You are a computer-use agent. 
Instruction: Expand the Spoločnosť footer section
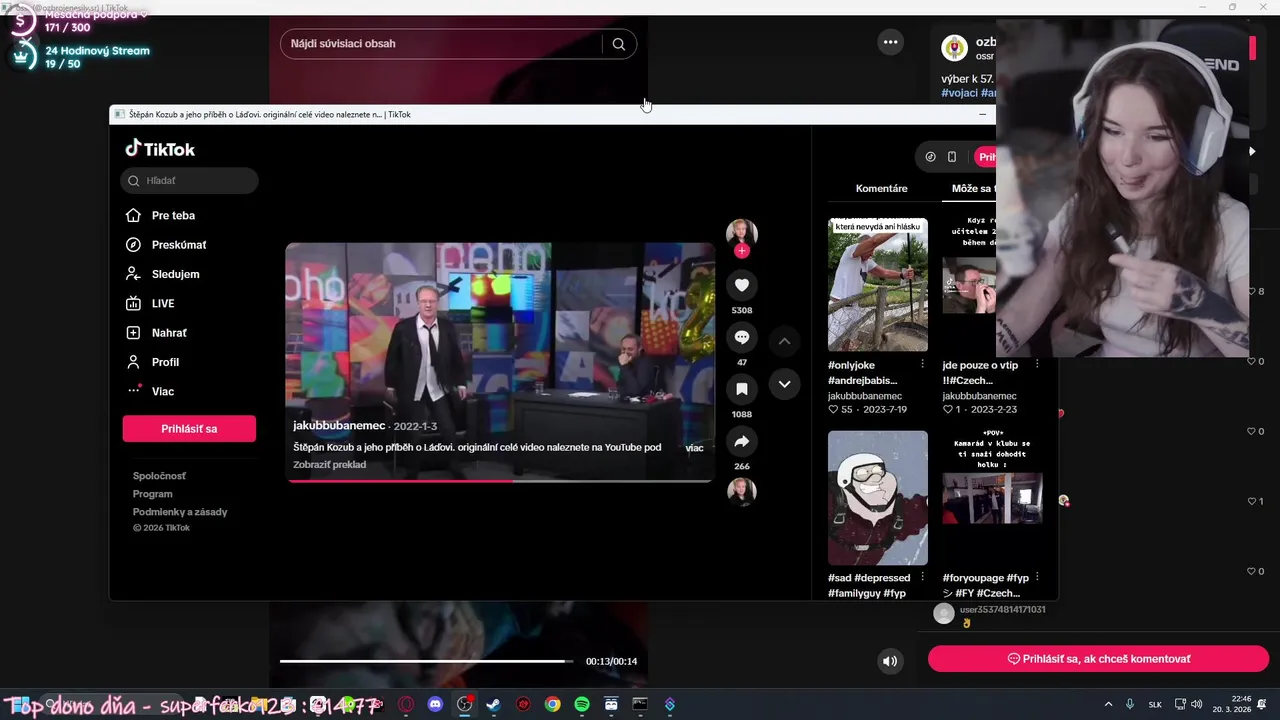tap(159, 476)
